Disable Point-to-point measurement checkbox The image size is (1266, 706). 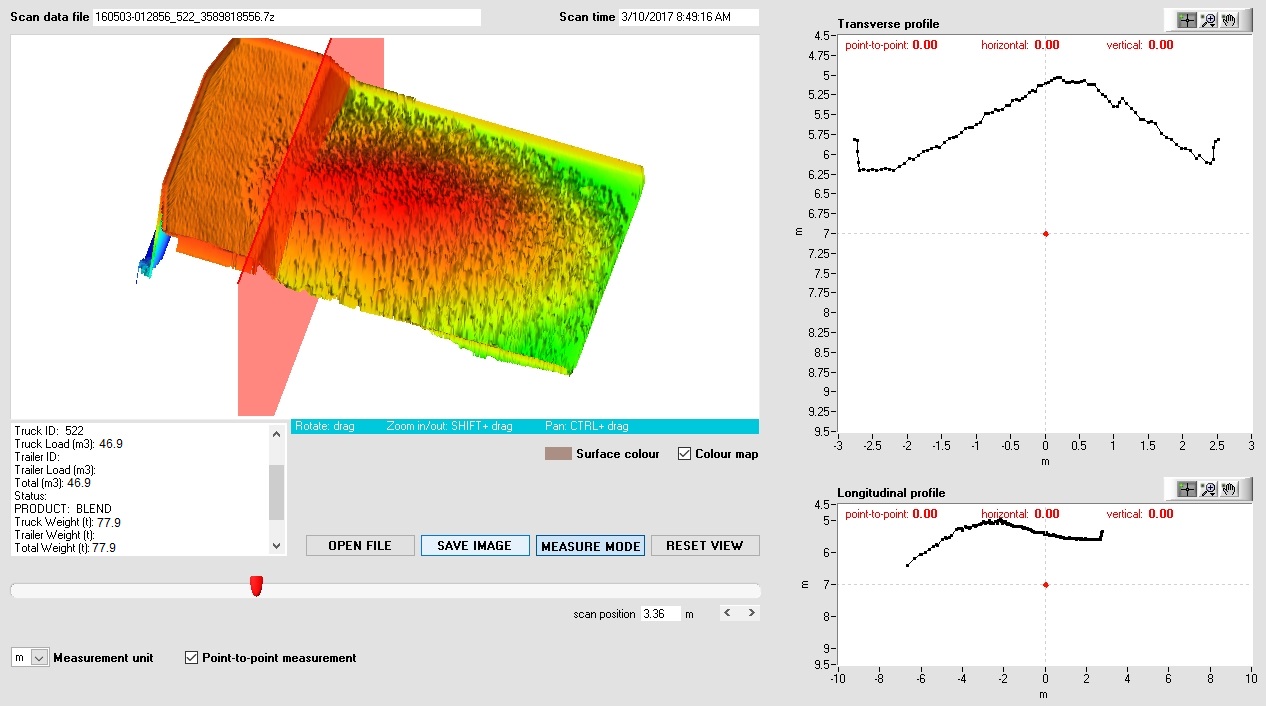click(192, 658)
